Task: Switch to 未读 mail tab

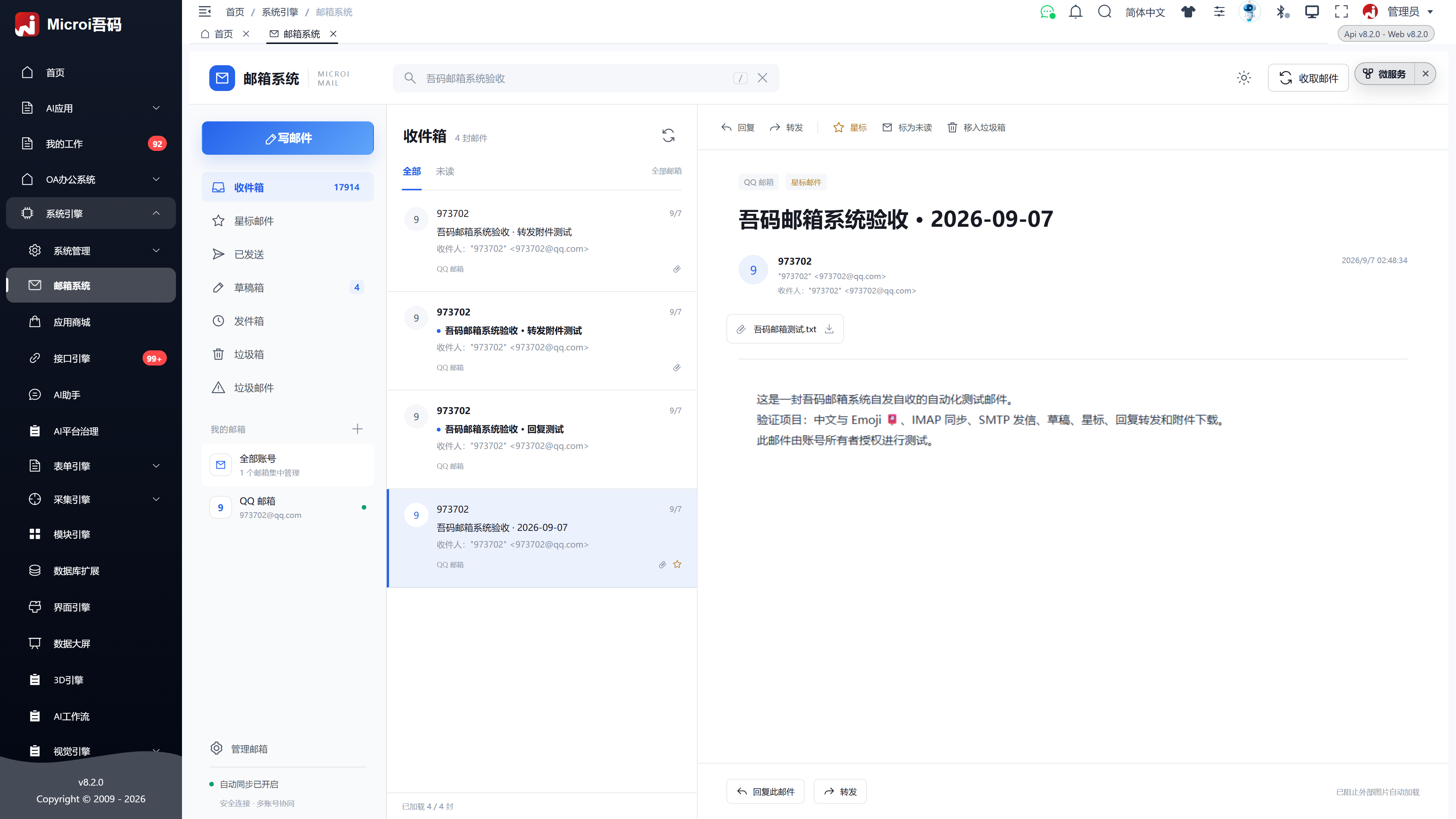Action: (x=445, y=171)
